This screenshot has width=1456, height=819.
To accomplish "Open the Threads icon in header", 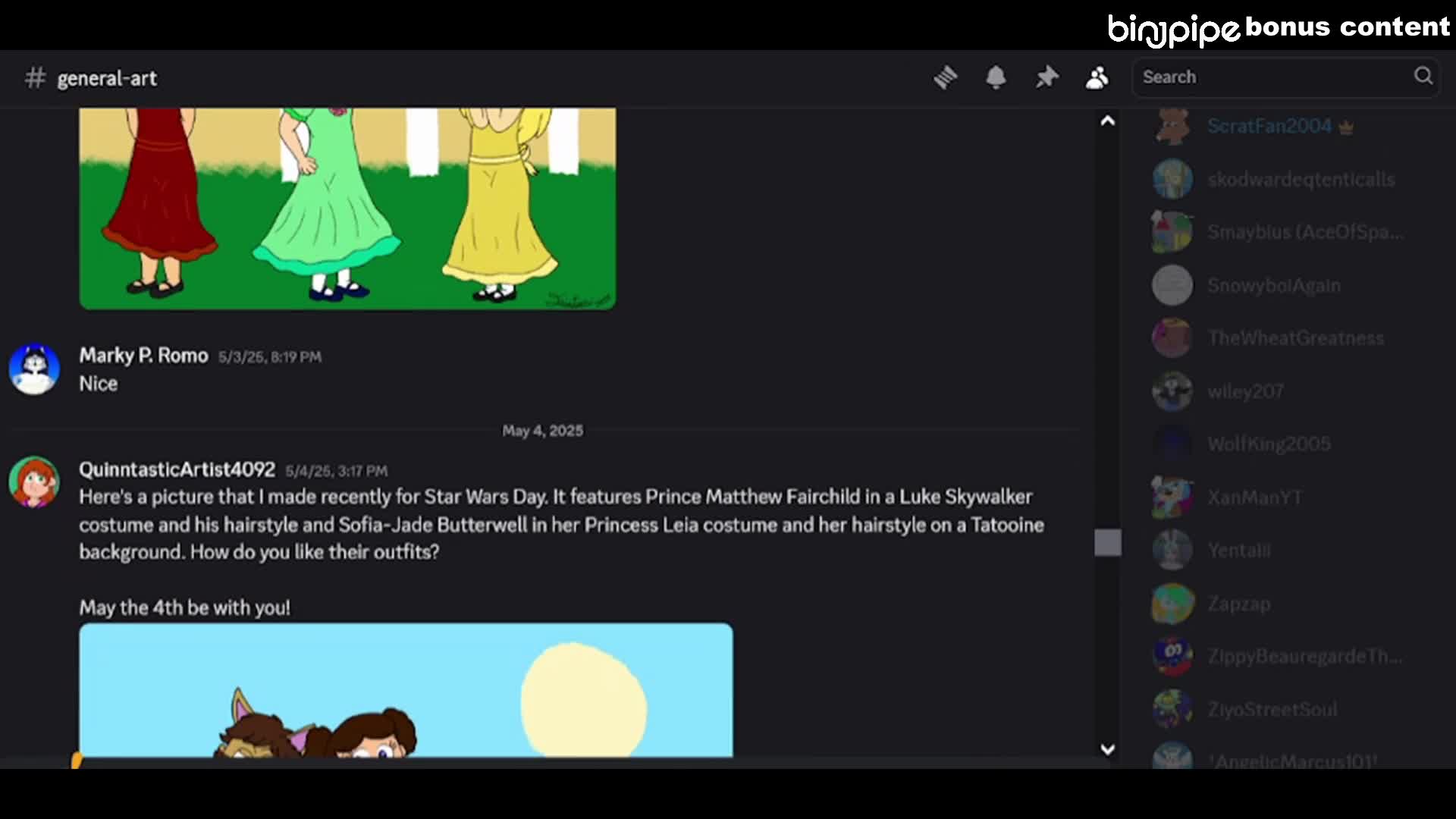I will [946, 77].
